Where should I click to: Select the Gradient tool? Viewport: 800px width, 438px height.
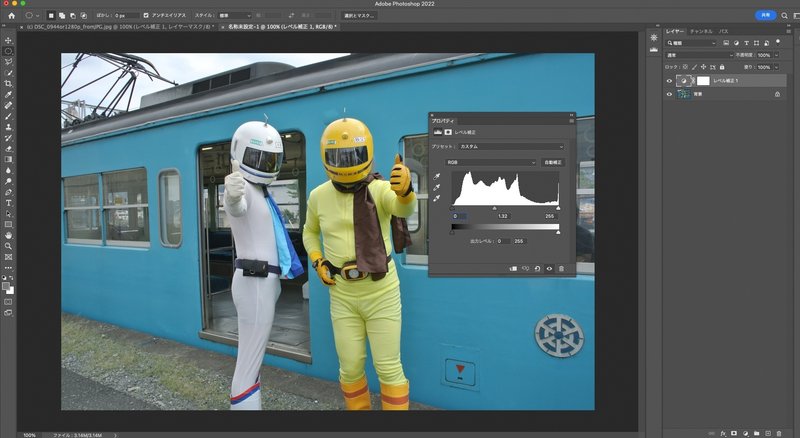pyautogui.click(x=8, y=160)
